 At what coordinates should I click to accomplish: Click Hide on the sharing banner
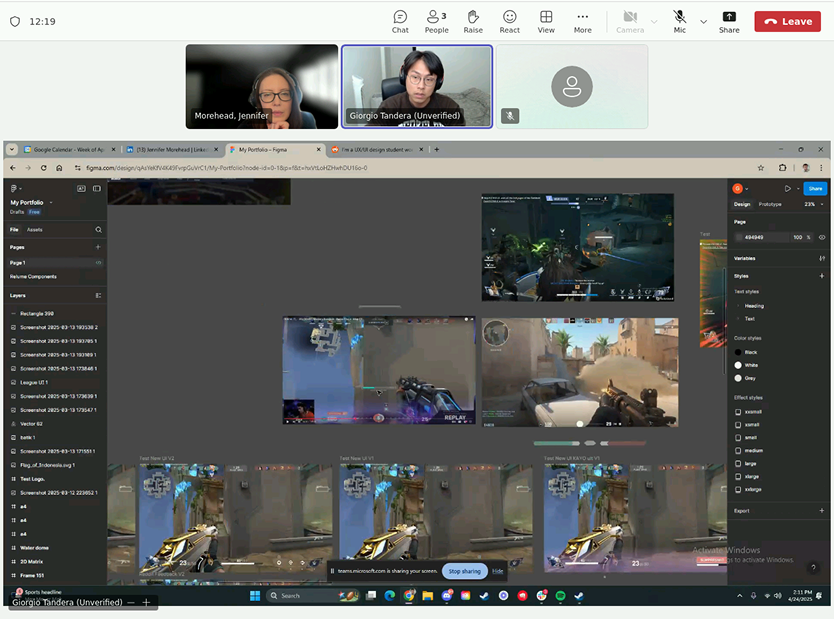pos(497,571)
